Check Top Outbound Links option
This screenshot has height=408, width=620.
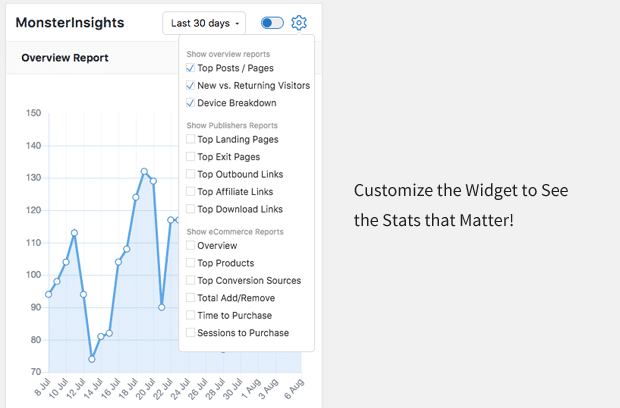[190, 174]
